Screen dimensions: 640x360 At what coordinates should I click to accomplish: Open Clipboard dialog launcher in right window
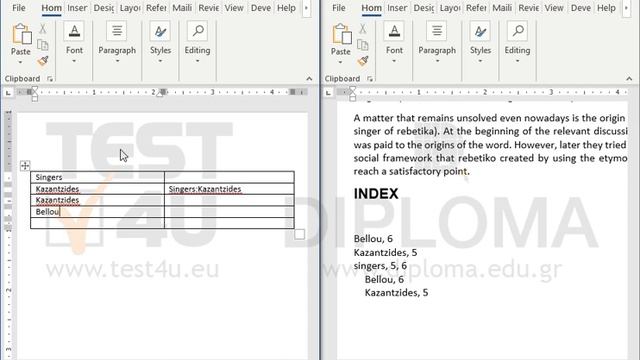[x=370, y=79]
